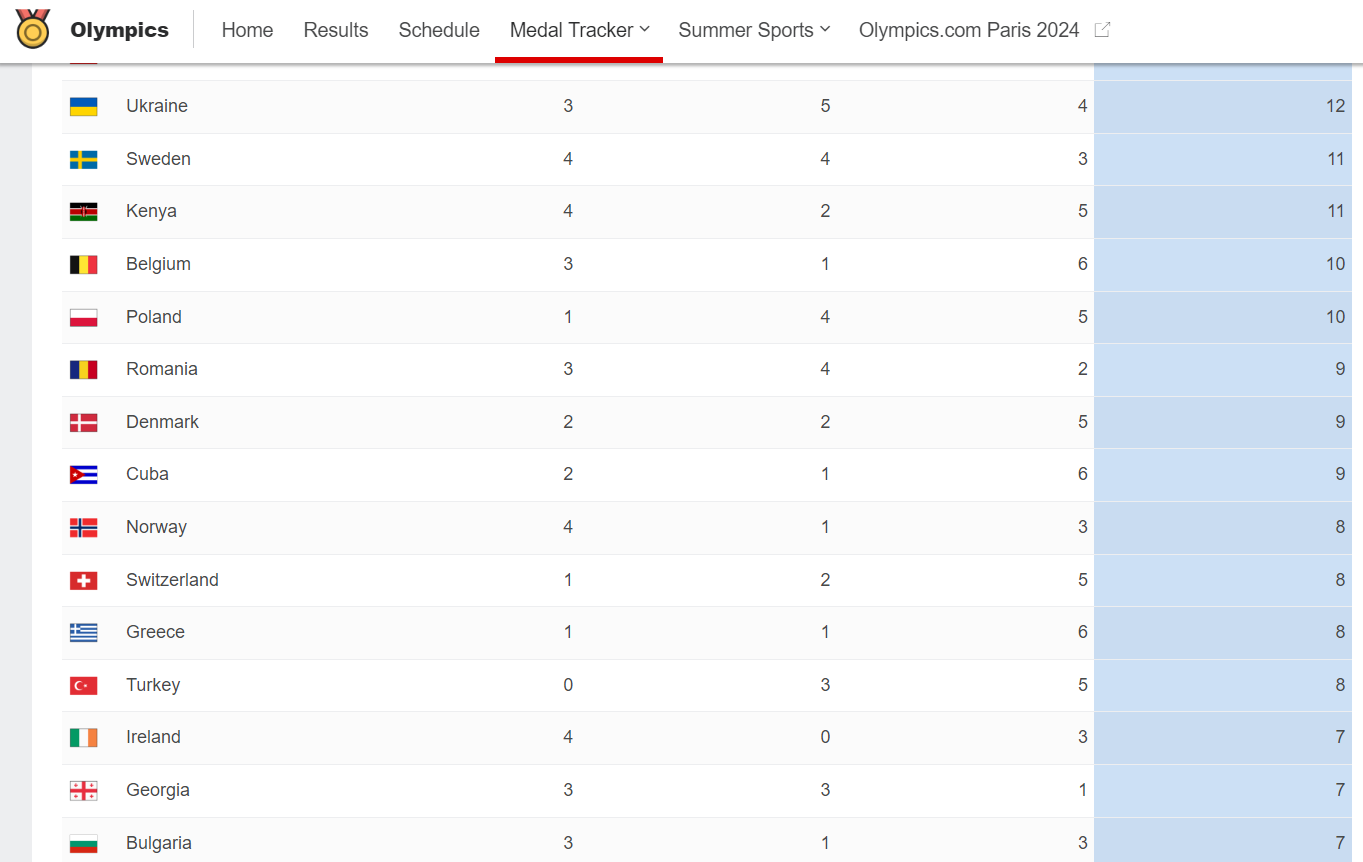This screenshot has height=862, width=1363.
Task: Click the Denmark flag icon
Action: 83,422
